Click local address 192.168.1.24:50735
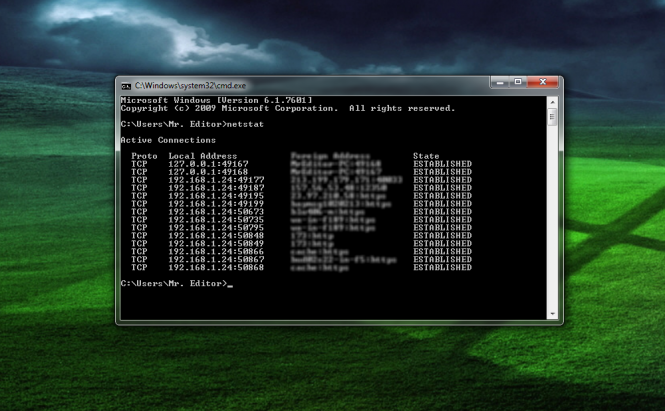The height and width of the screenshot is (411, 665). pyautogui.click(x=216, y=220)
